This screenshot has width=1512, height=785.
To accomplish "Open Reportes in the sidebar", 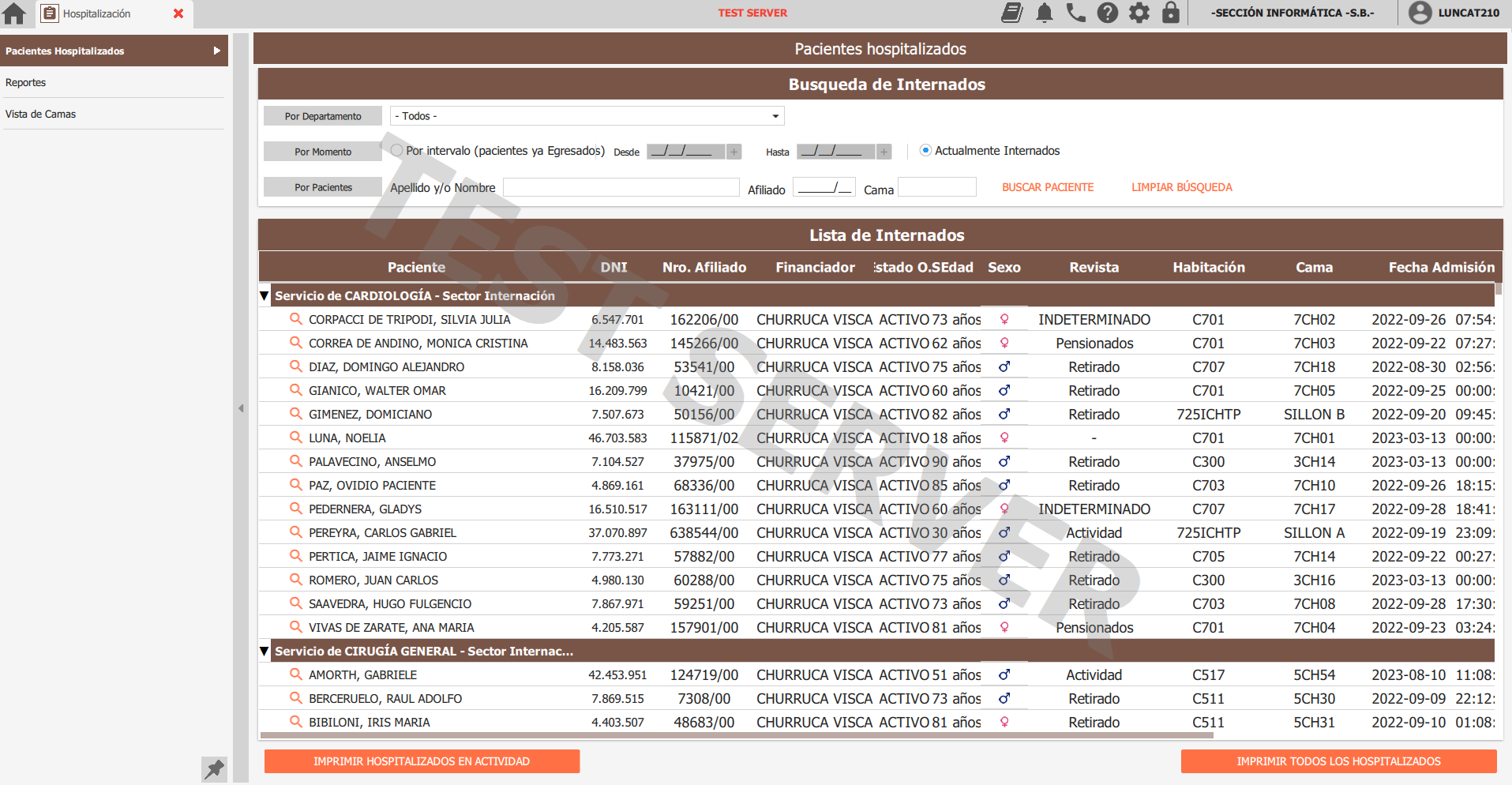I will (26, 82).
